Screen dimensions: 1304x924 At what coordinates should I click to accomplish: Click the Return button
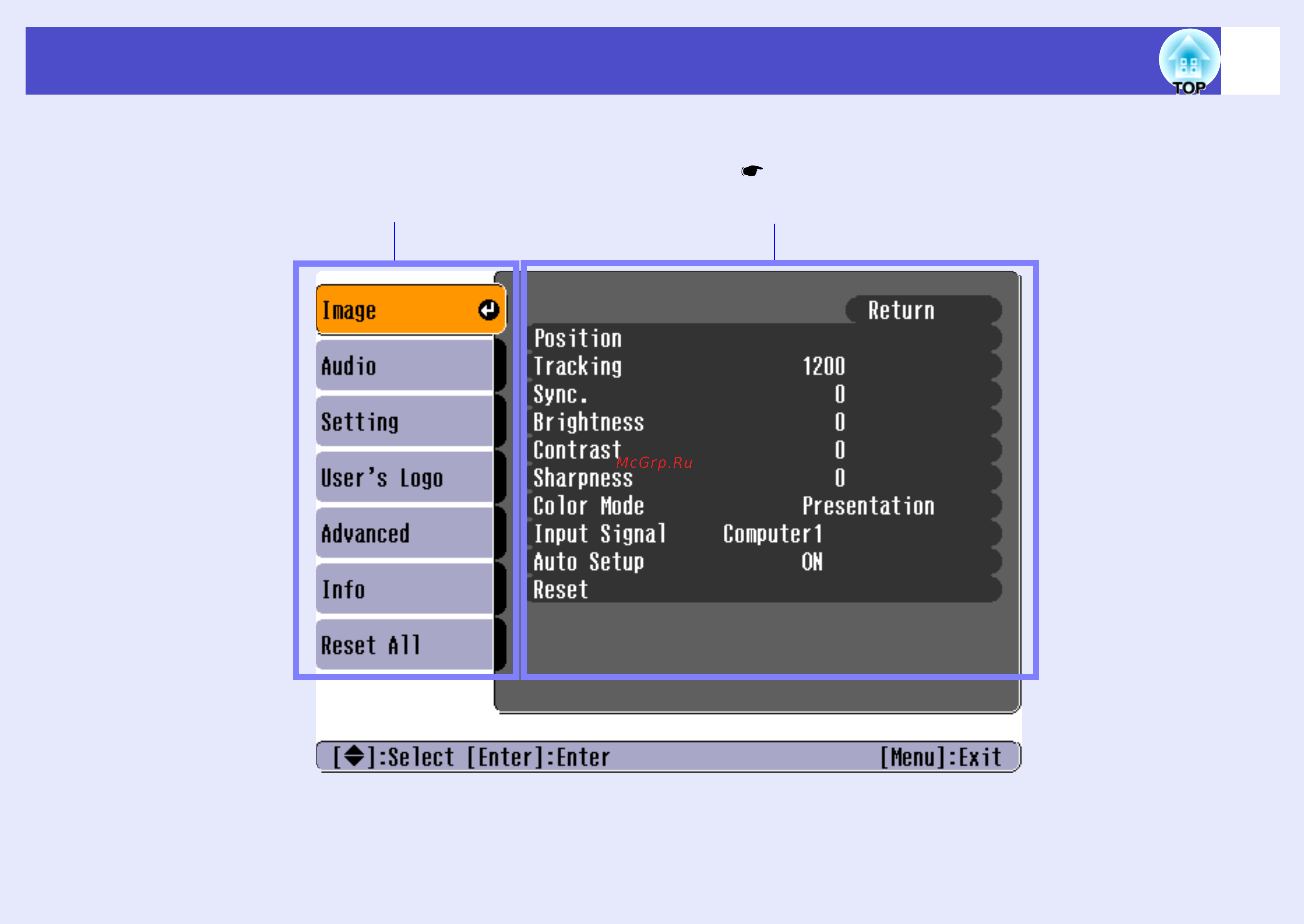(923, 310)
